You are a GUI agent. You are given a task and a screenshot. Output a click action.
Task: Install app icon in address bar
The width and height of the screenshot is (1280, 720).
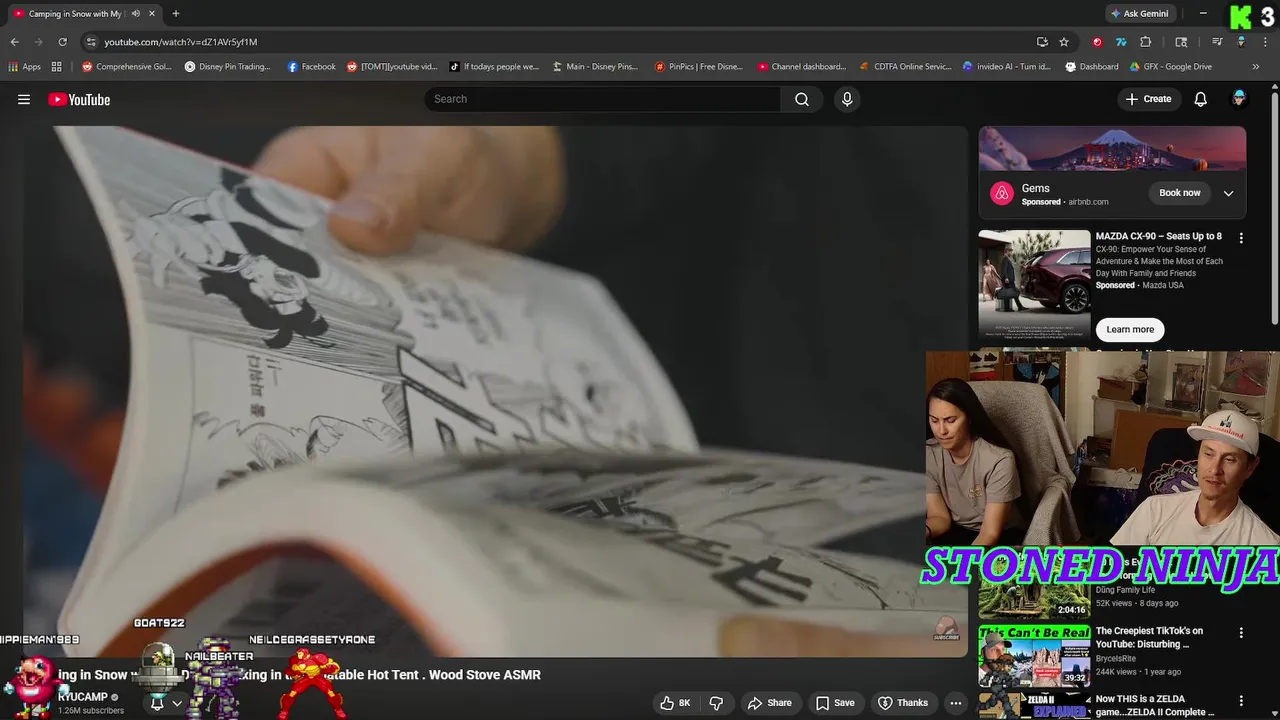(1042, 42)
